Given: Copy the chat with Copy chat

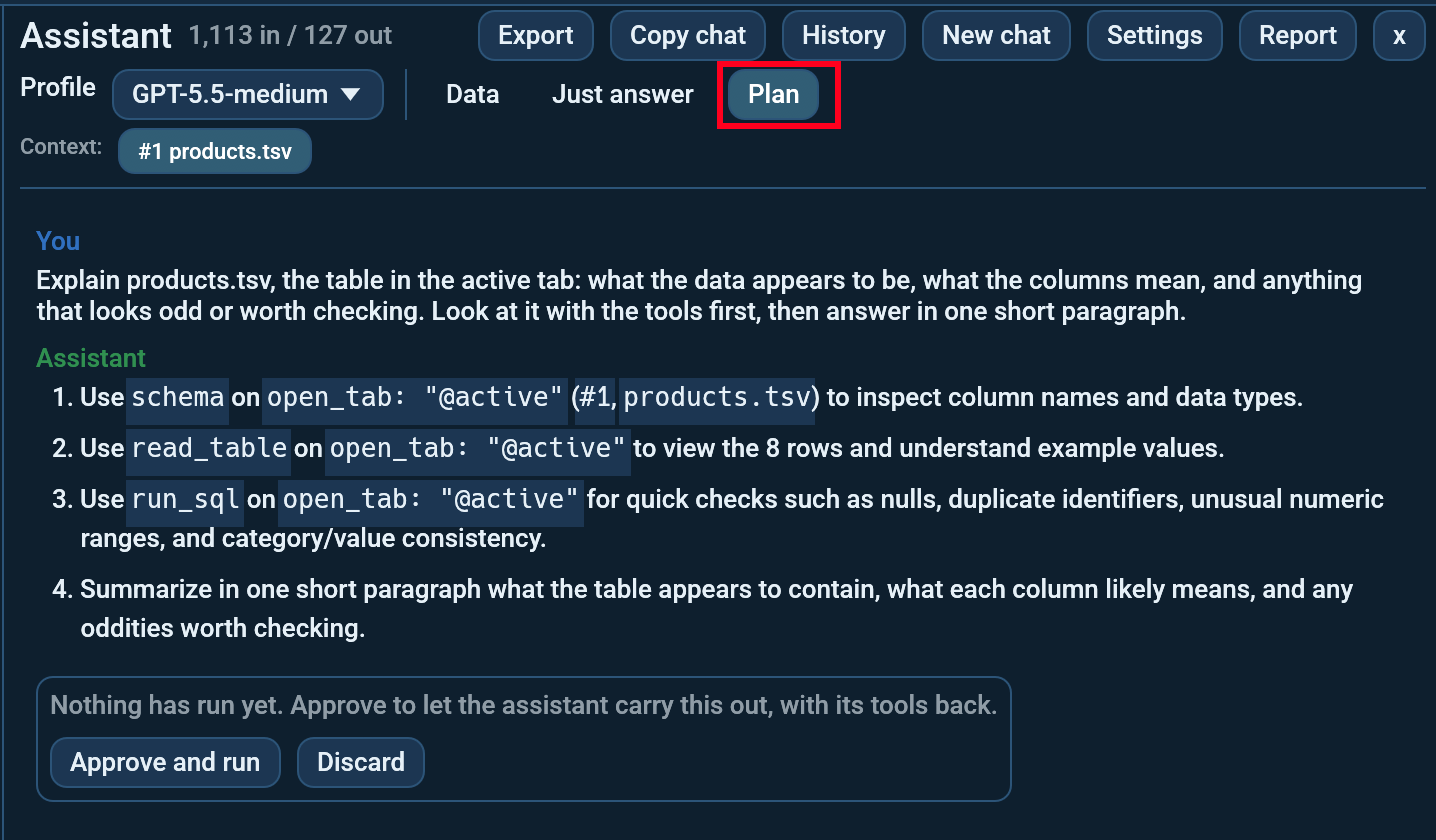Looking at the screenshot, I should tap(688, 36).
